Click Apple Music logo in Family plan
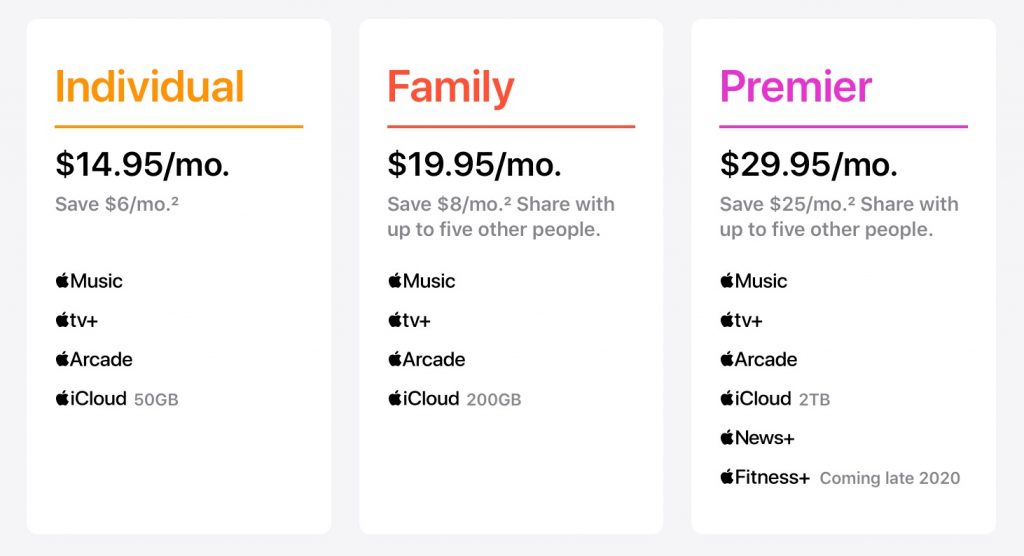This screenshot has height=556, width=1024. point(421,281)
